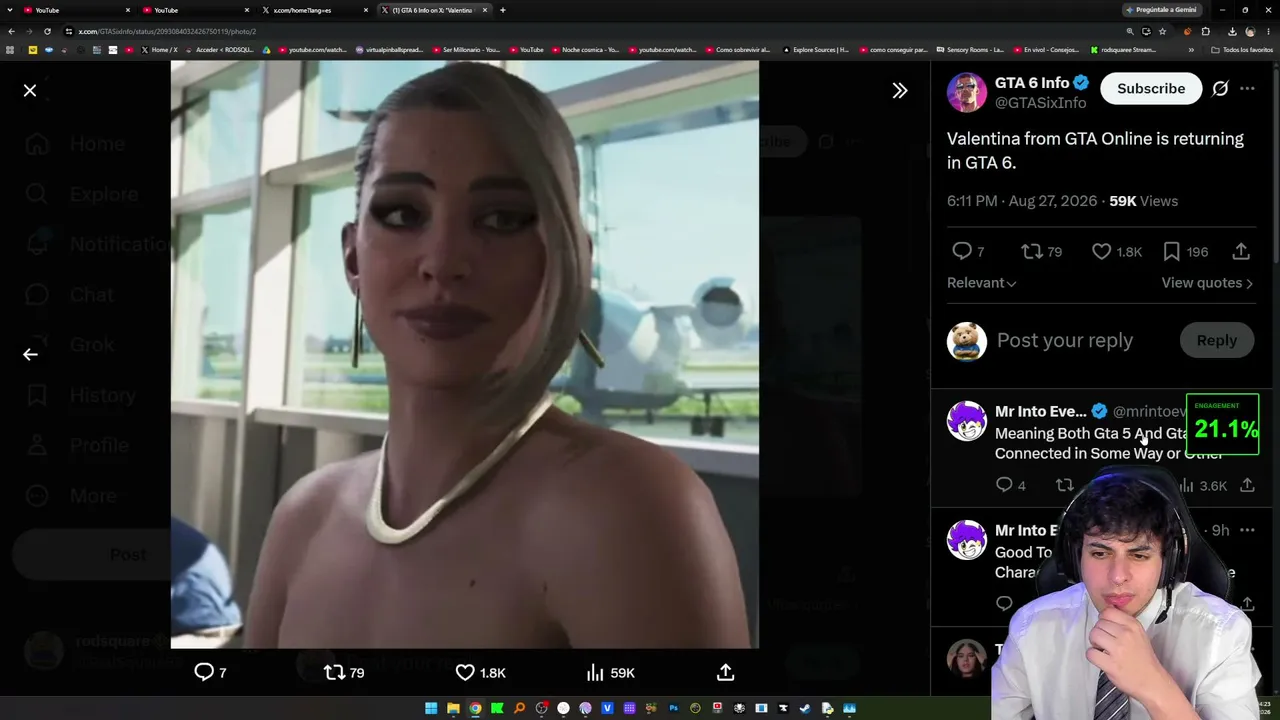Expand the Todos los favoritos bookmarks folder
The width and height of the screenshot is (1280, 720).
pos(1241,50)
